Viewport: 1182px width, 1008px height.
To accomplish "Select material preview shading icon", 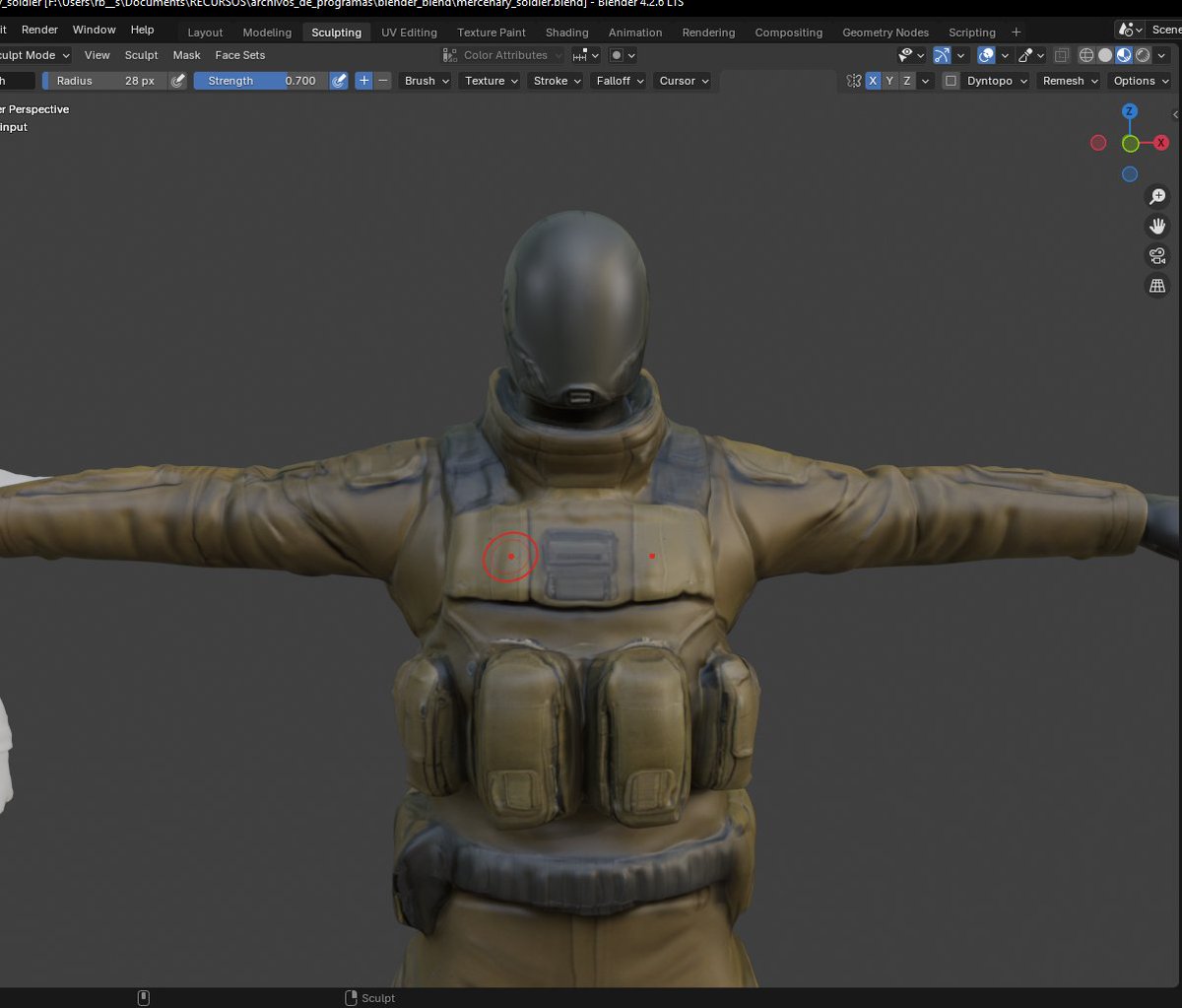I will click(x=1124, y=55).
